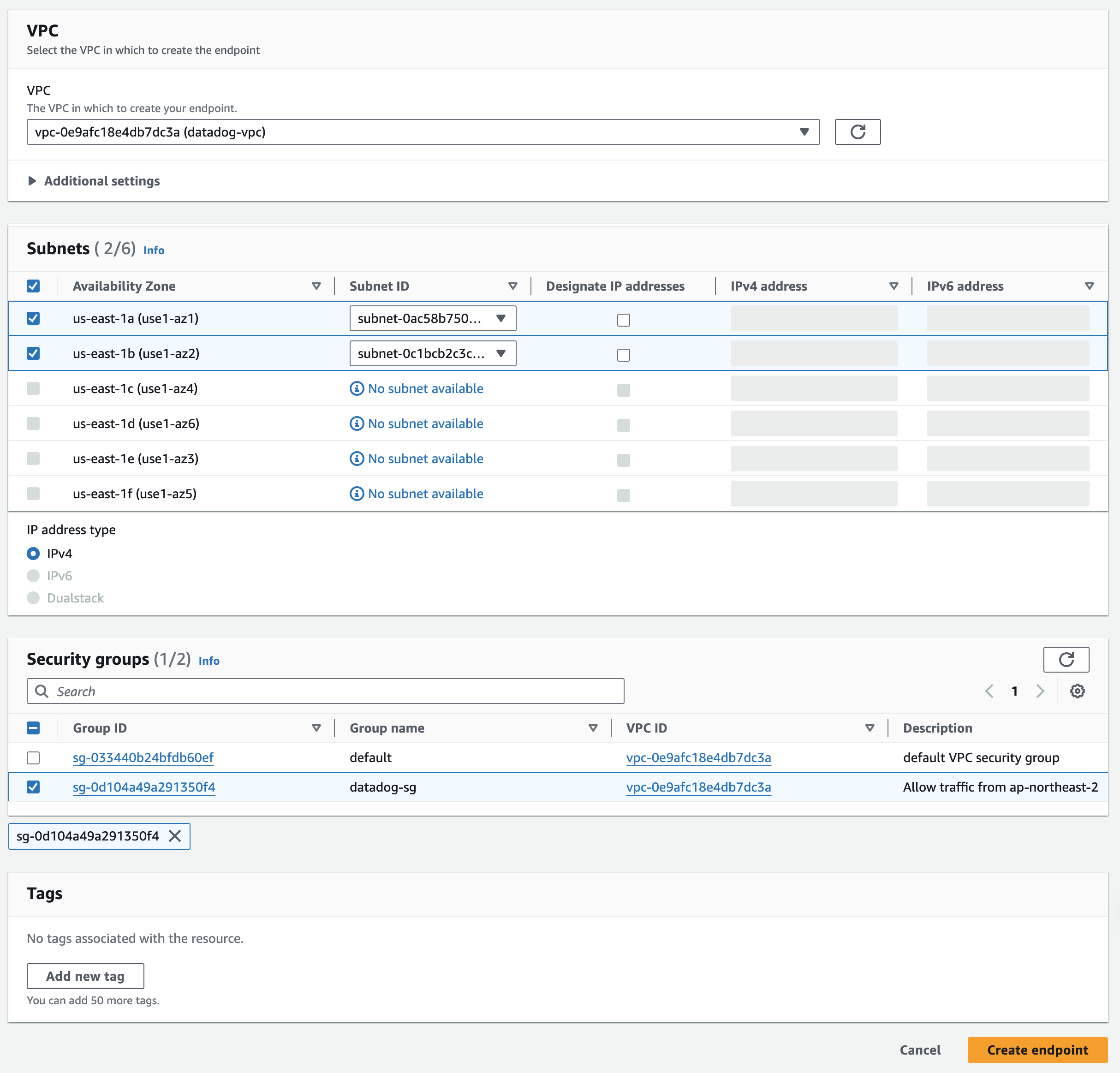The height and width of the screenshot is (1073, 1120).
Task: Enable Designate IP addresses for us-east-1a
Action: [624, 320]
